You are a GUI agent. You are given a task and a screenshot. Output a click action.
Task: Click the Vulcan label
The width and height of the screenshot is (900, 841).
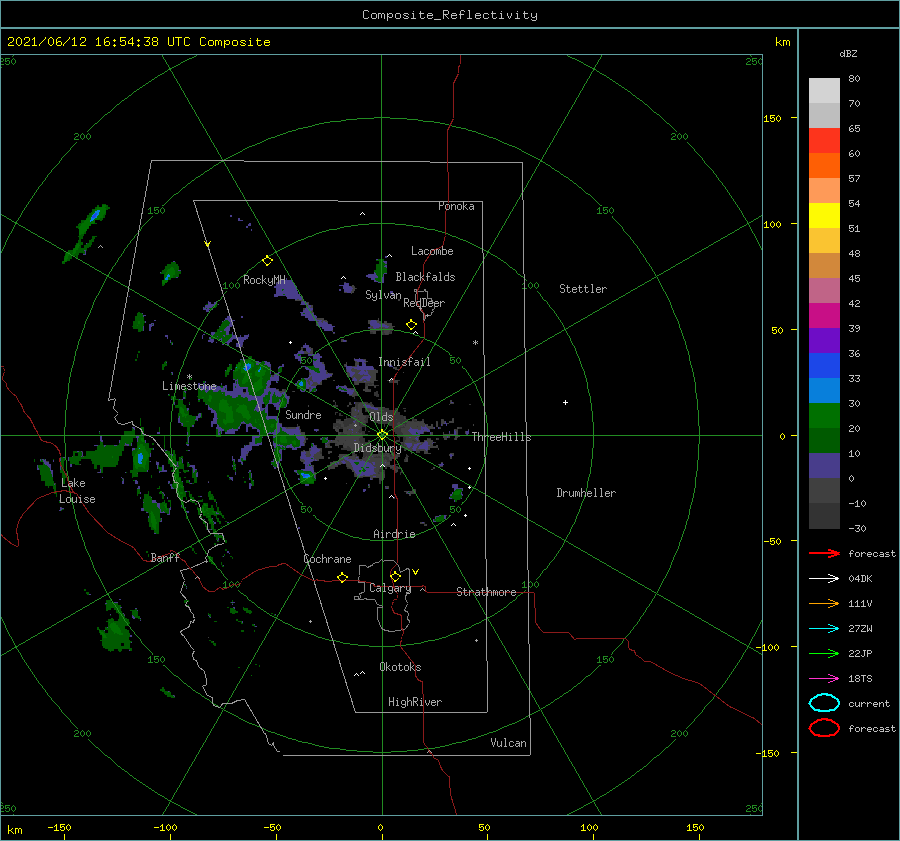pos(508,743)
